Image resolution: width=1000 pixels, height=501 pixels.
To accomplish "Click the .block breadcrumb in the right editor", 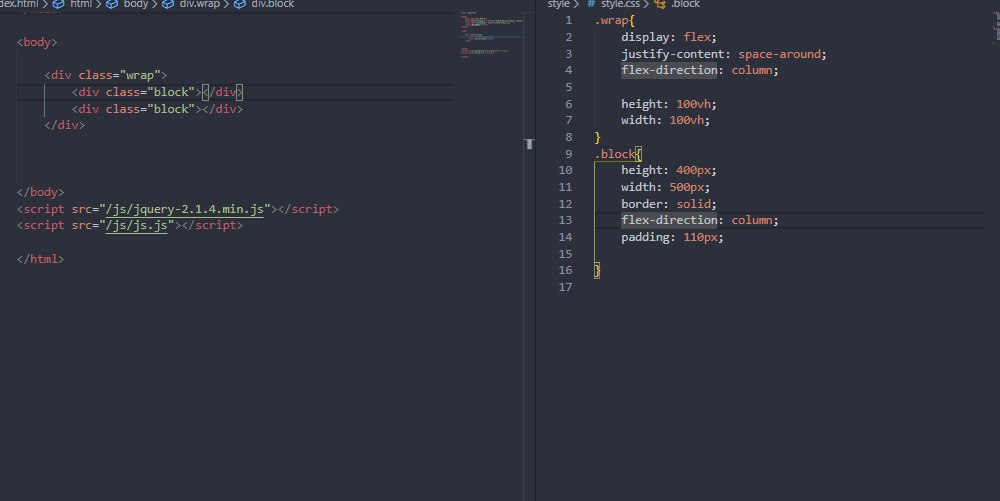I will 685,4.
